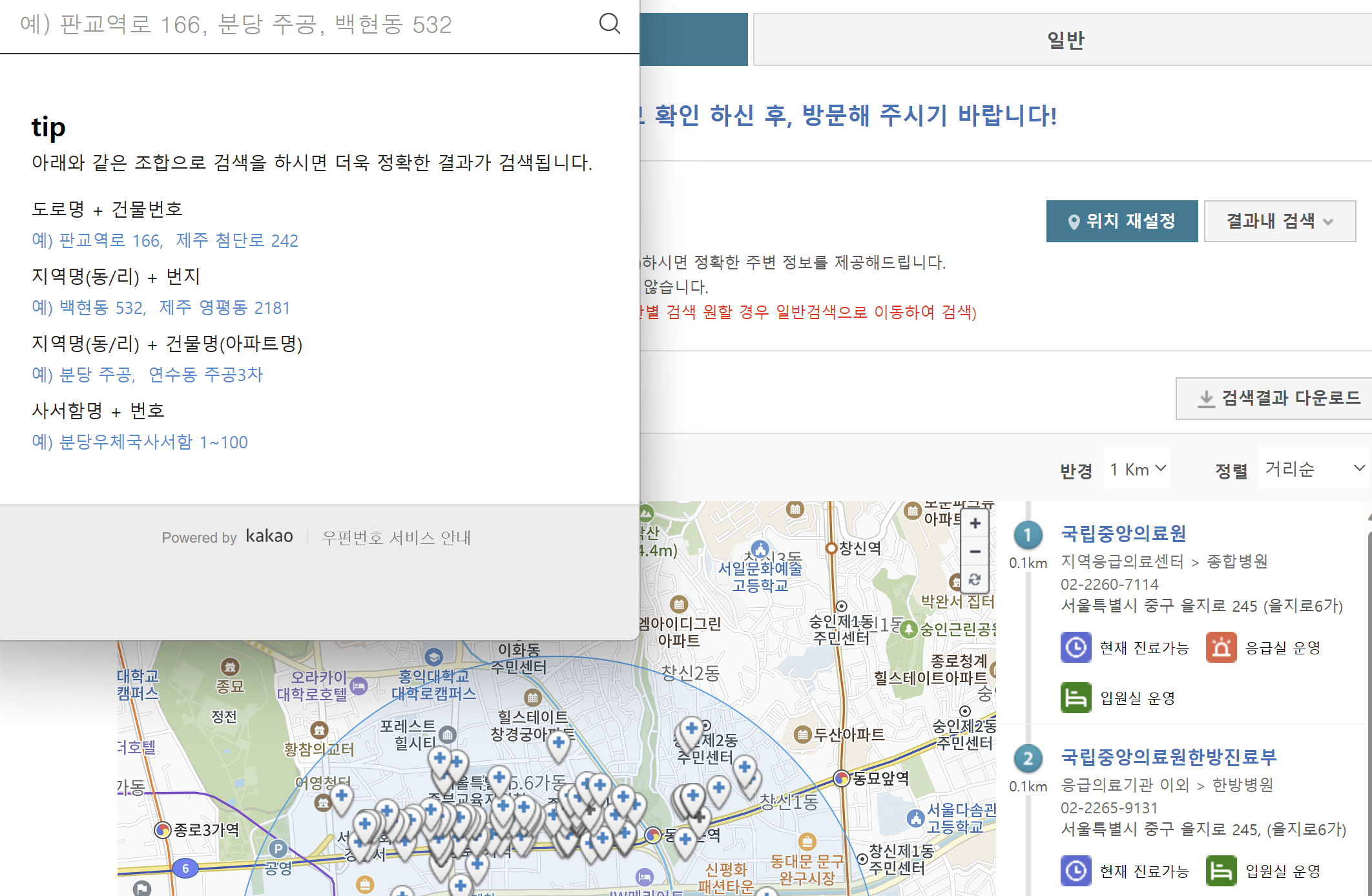Zoom in on the map
1372x896 pixels.
coord(974,523)
